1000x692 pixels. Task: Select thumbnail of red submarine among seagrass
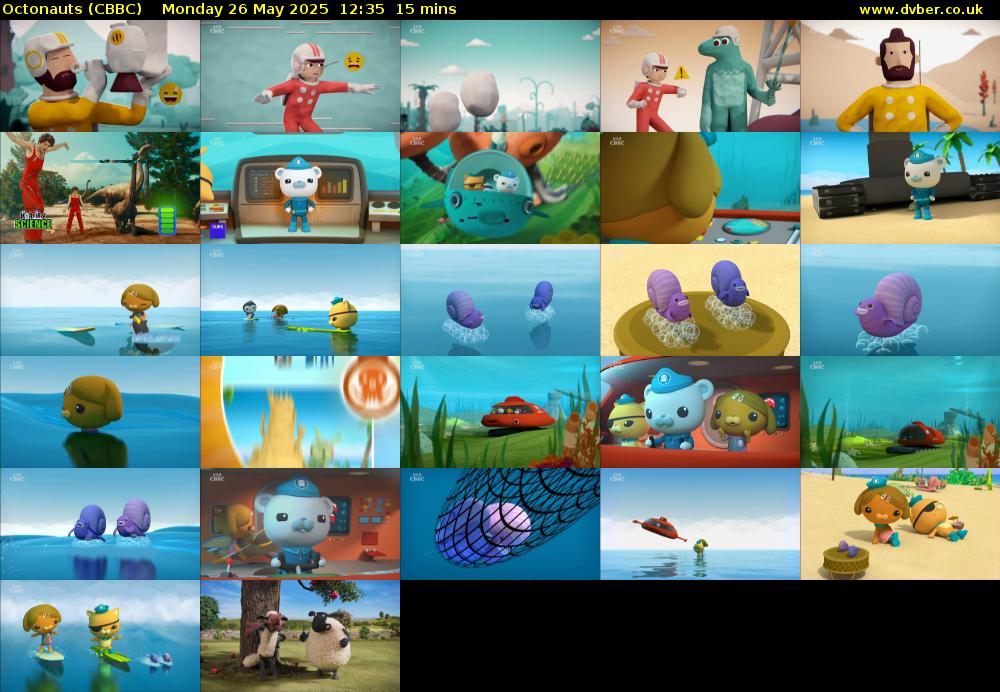click(x=500, y=412)
